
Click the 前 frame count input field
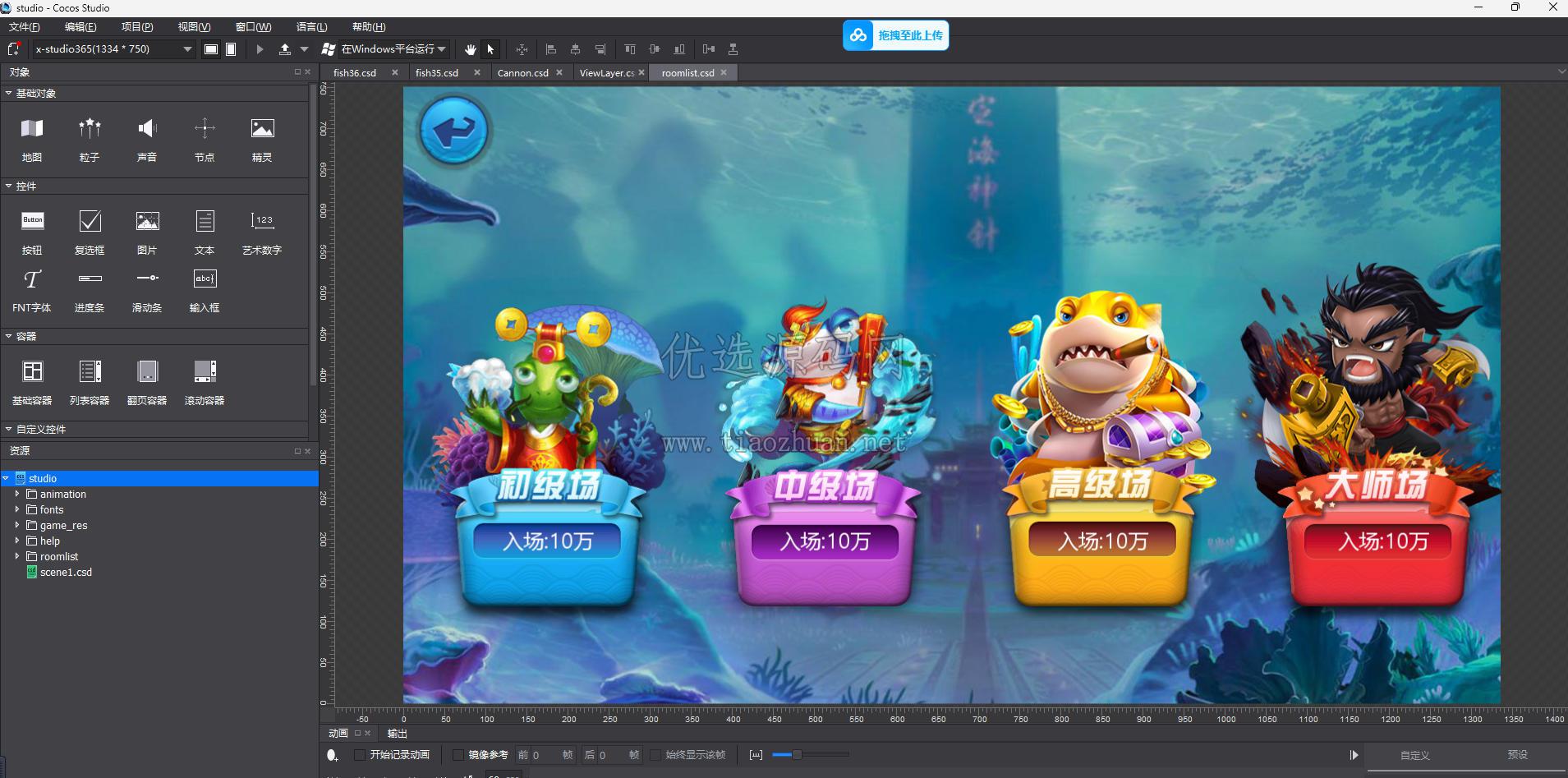[x=544, y=755]
